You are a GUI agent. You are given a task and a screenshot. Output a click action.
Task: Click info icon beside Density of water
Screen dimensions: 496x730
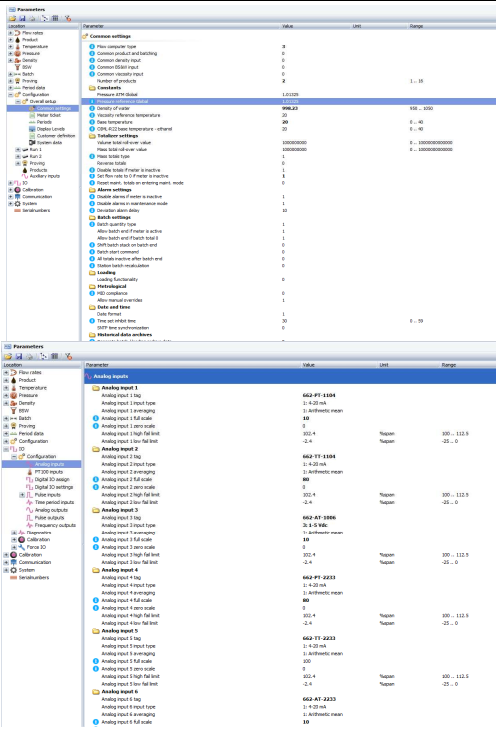point(92,108)
